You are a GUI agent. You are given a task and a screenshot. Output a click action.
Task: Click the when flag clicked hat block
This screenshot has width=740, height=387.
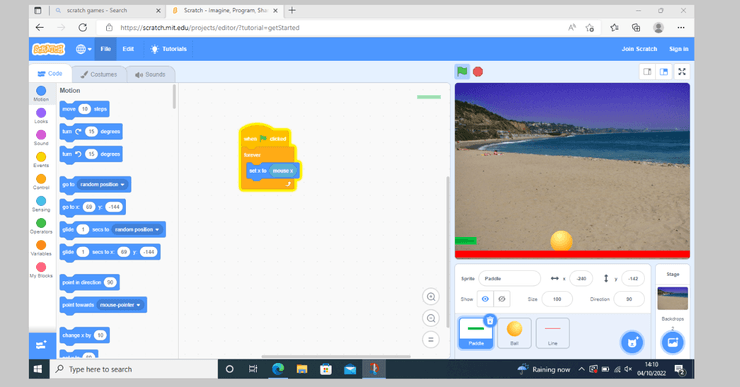(265, 137)
